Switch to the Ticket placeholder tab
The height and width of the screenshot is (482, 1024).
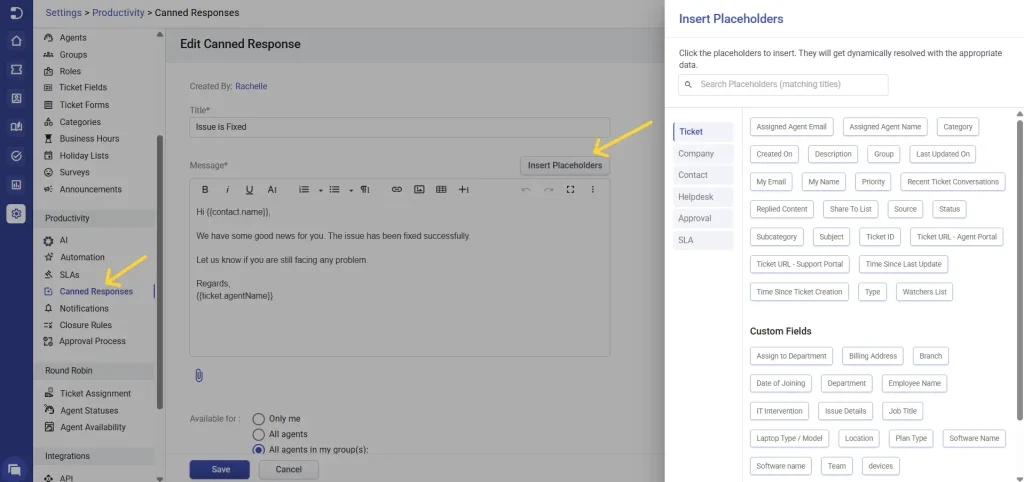(703, 131)
